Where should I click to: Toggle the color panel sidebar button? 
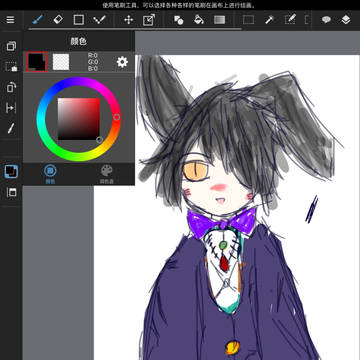coord(11,171)
